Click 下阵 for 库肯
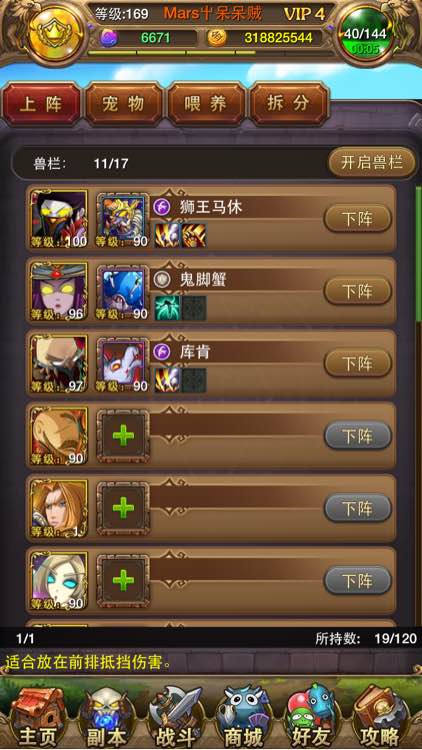Image resolution: width=422 pixels, height=750 pixels. pyautogui.click(x=358, y=364)
